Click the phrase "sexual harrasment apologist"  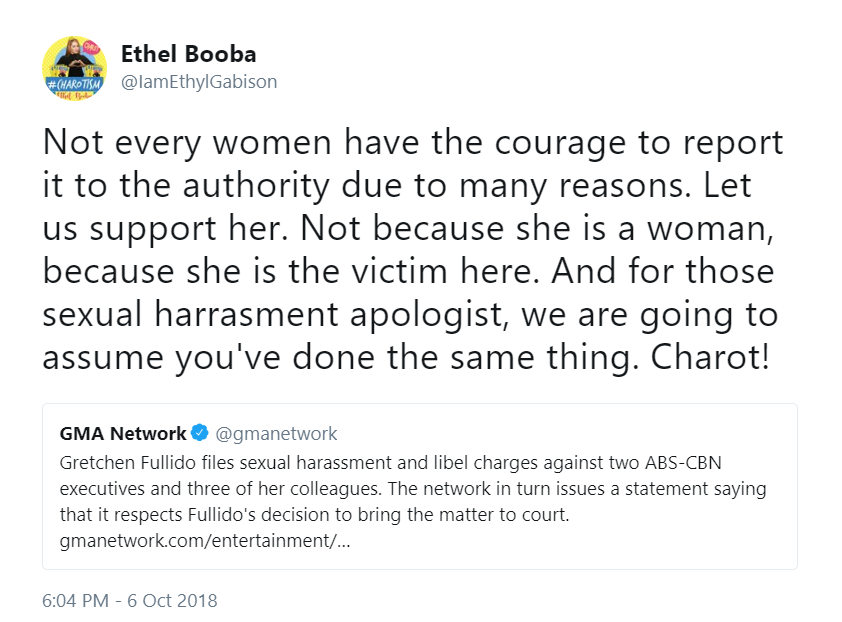tap(275, 314)
